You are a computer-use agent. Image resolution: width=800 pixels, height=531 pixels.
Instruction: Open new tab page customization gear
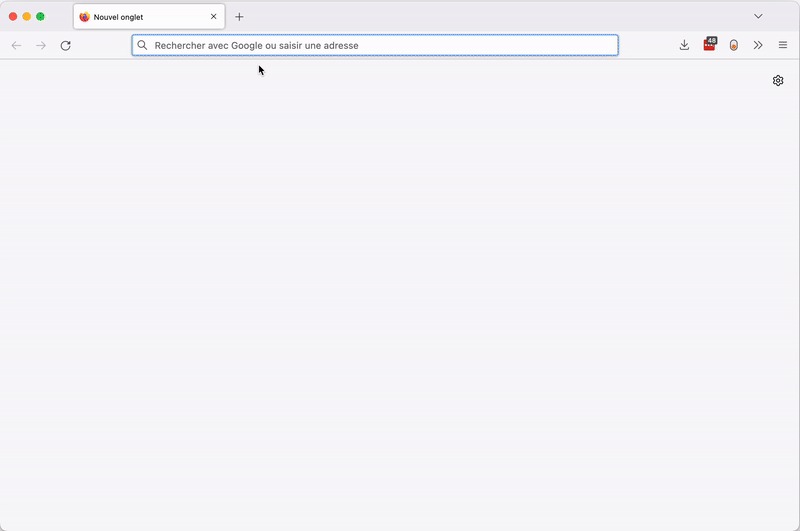click(778, 81)
